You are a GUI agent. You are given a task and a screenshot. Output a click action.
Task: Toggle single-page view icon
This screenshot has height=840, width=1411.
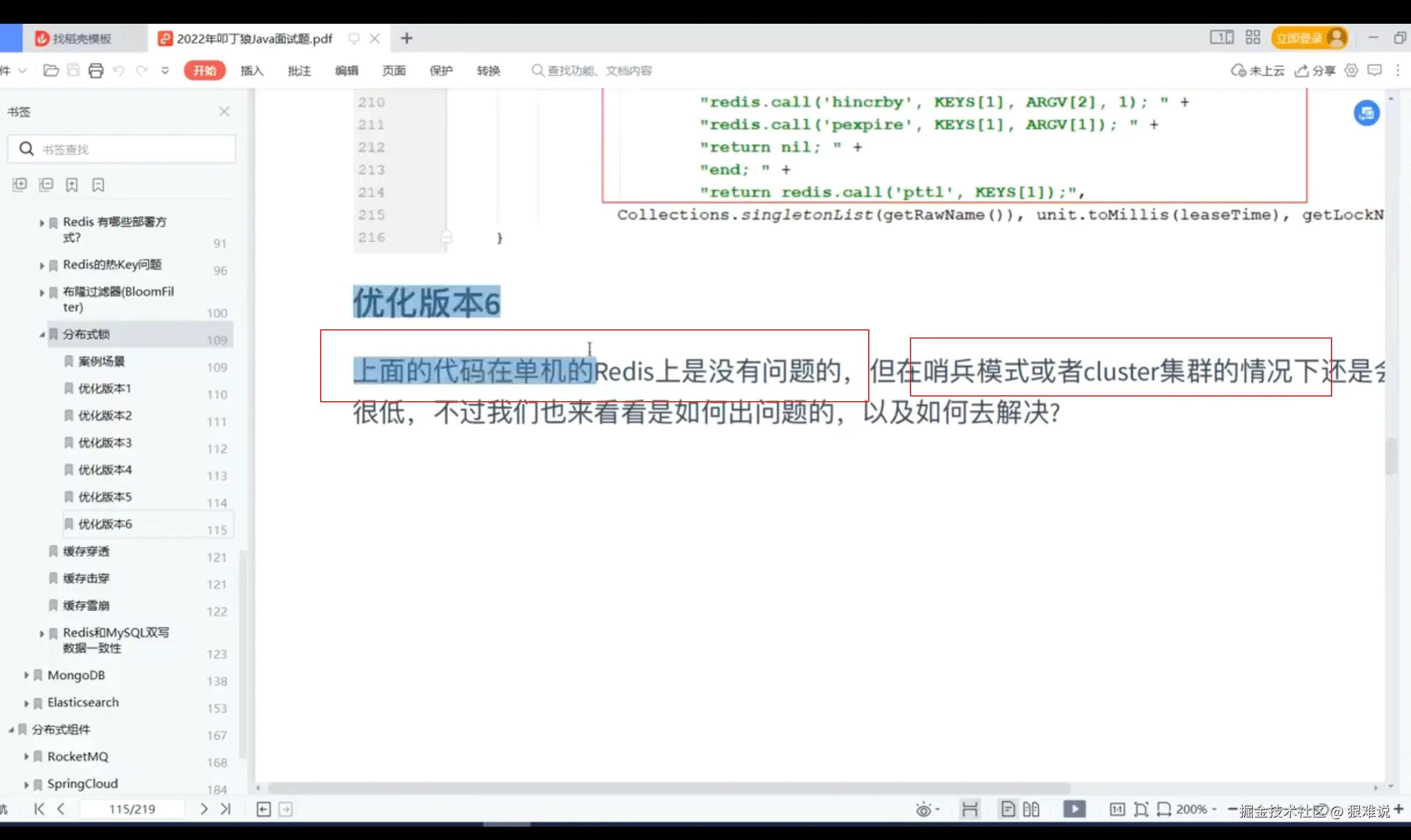point(1008,809)
